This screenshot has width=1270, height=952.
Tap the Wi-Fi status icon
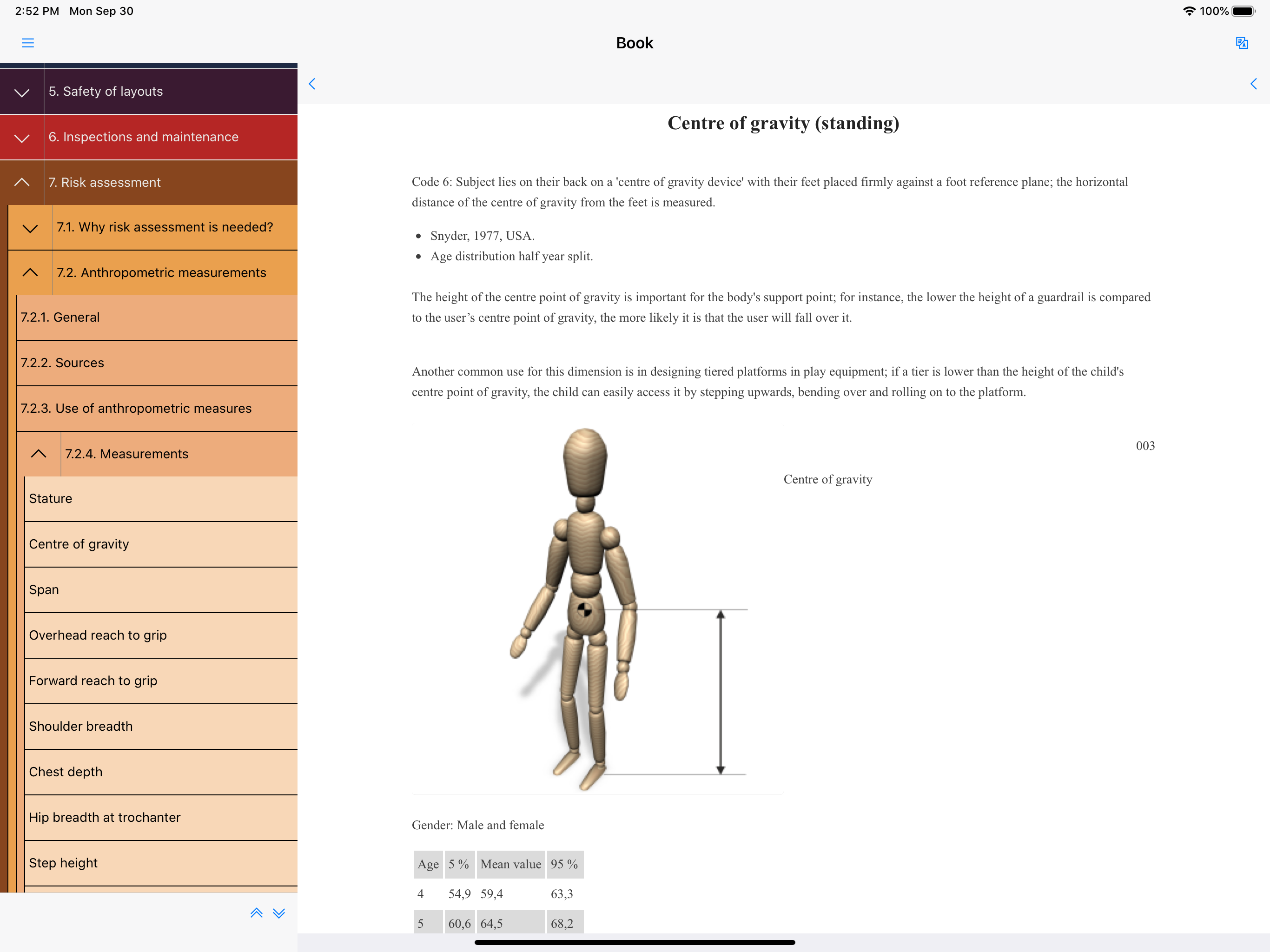click(1189, 11)
